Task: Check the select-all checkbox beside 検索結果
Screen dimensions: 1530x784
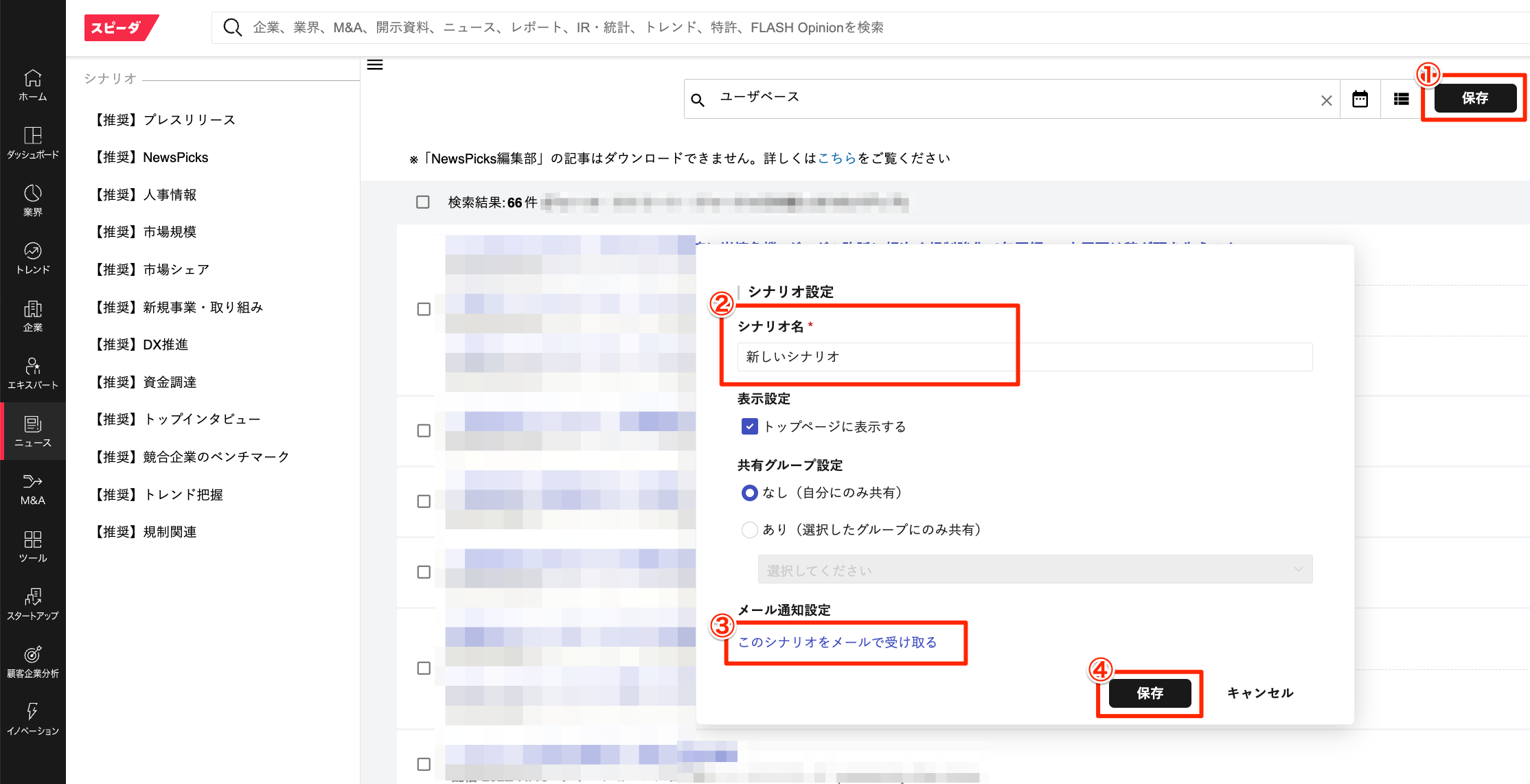Action: (423, 202)
